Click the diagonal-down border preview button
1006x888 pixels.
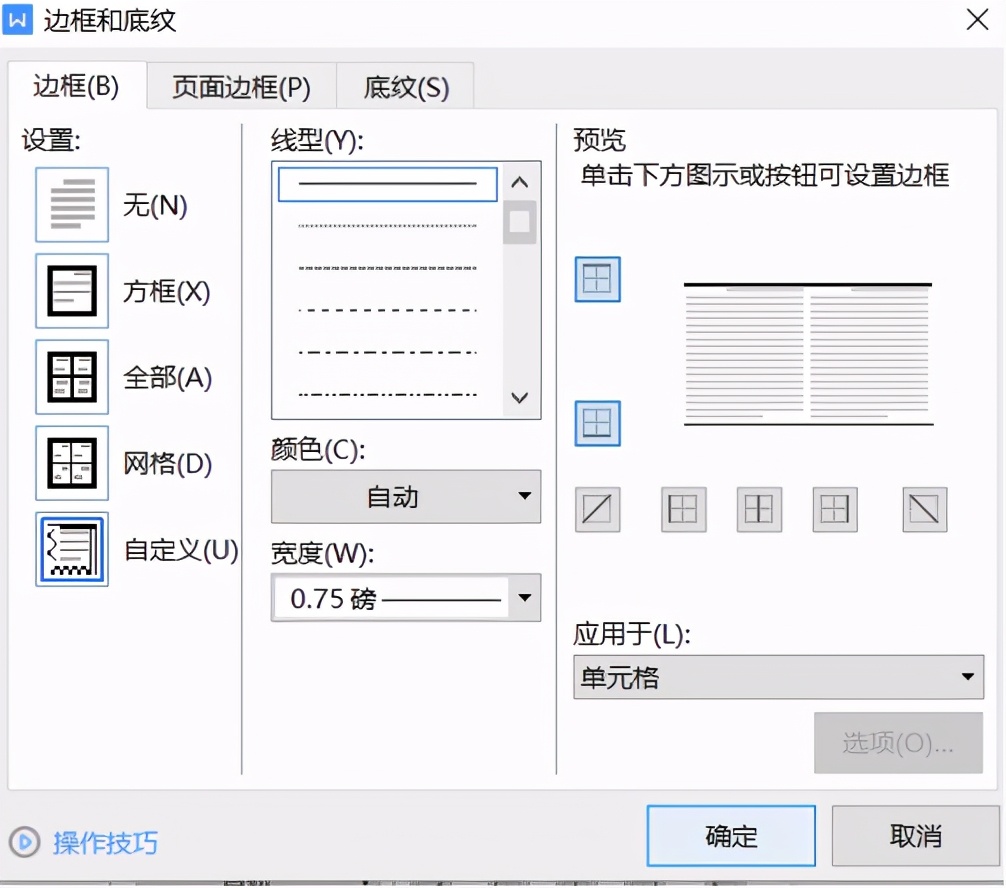tap(923, 510)
